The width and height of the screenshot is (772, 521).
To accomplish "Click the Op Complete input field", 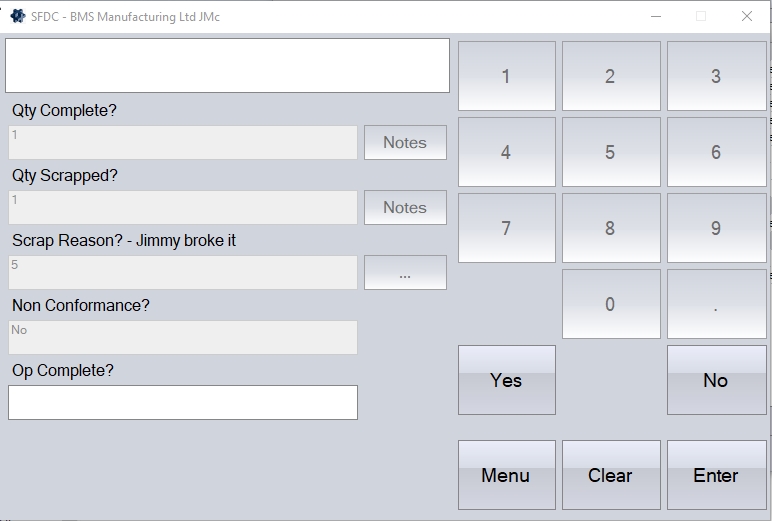I will (183, 402).
